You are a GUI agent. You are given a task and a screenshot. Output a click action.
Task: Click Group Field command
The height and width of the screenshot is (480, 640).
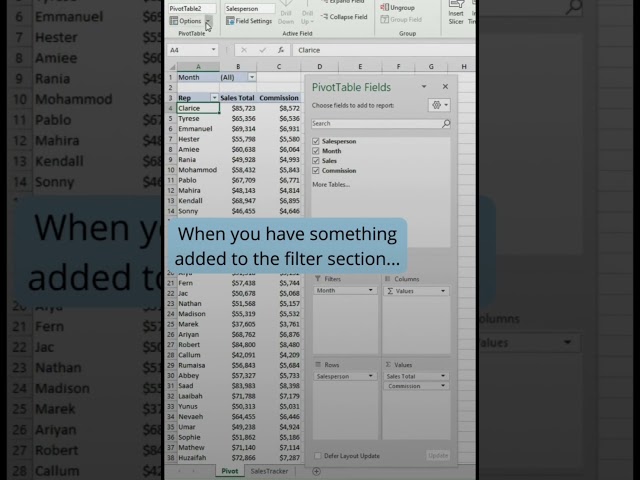pos(401,19)
